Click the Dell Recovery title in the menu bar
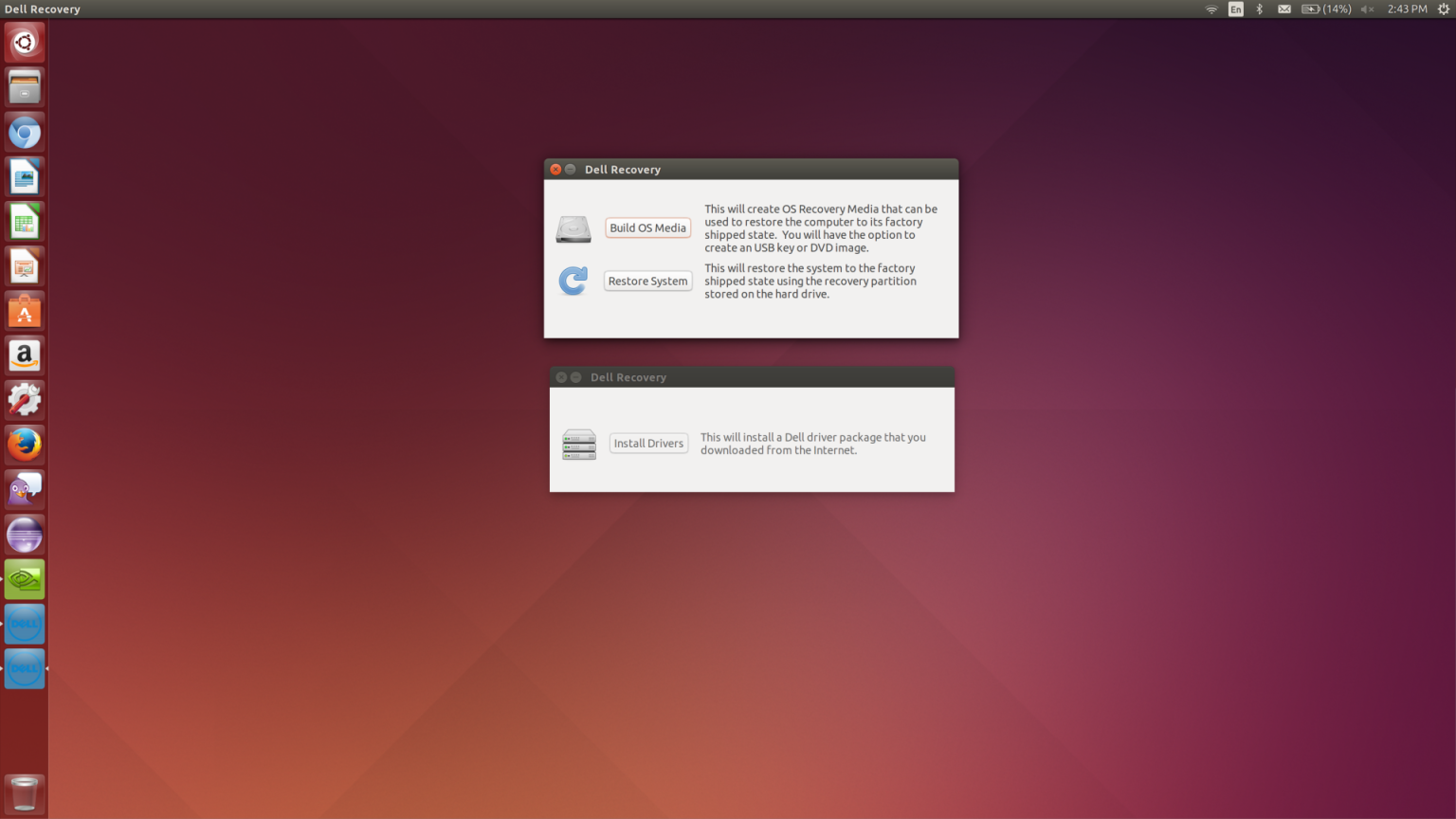Screen dimensions: 1456x819 [41, 9]
